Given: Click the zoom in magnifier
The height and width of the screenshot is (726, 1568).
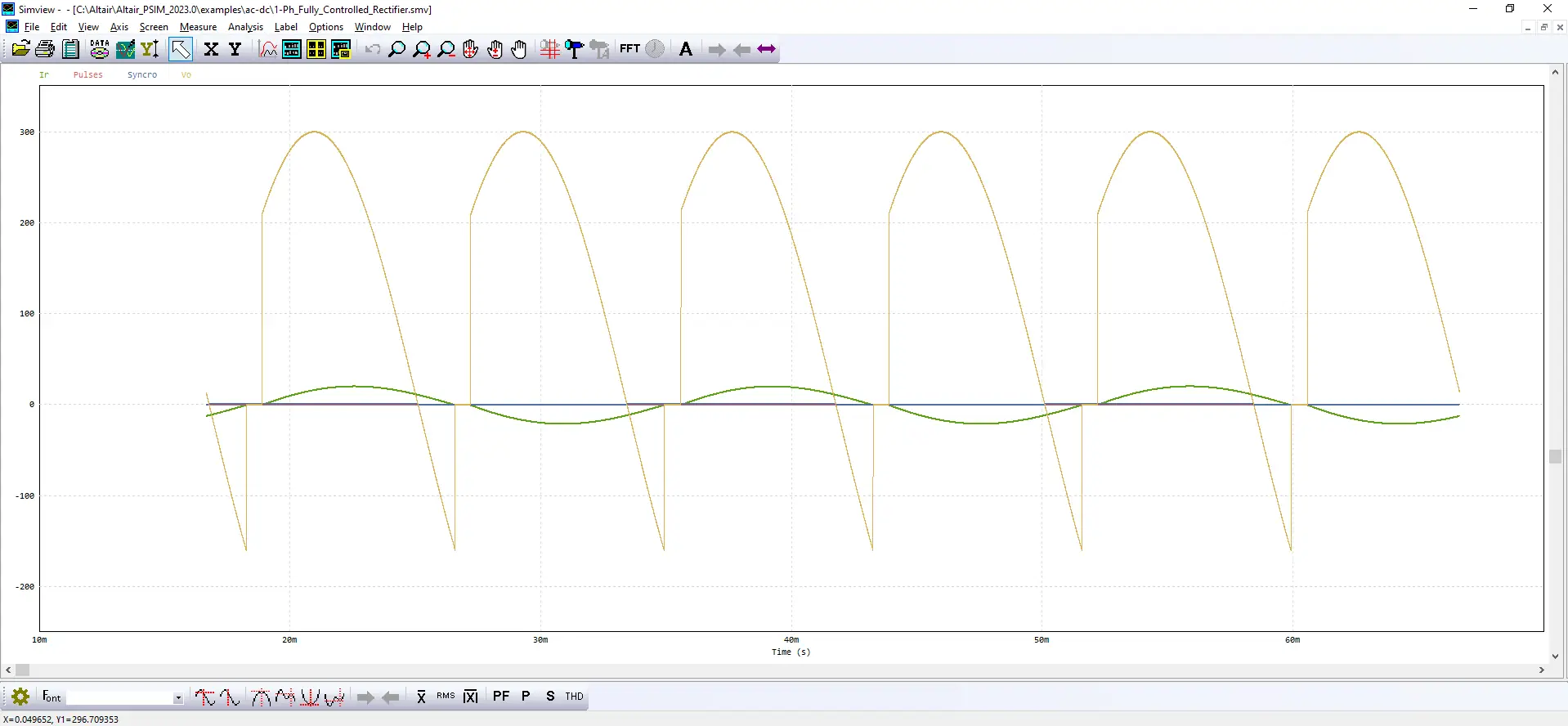Looking at the screenshot, I should pyautogui.click(x=422, y=50).
